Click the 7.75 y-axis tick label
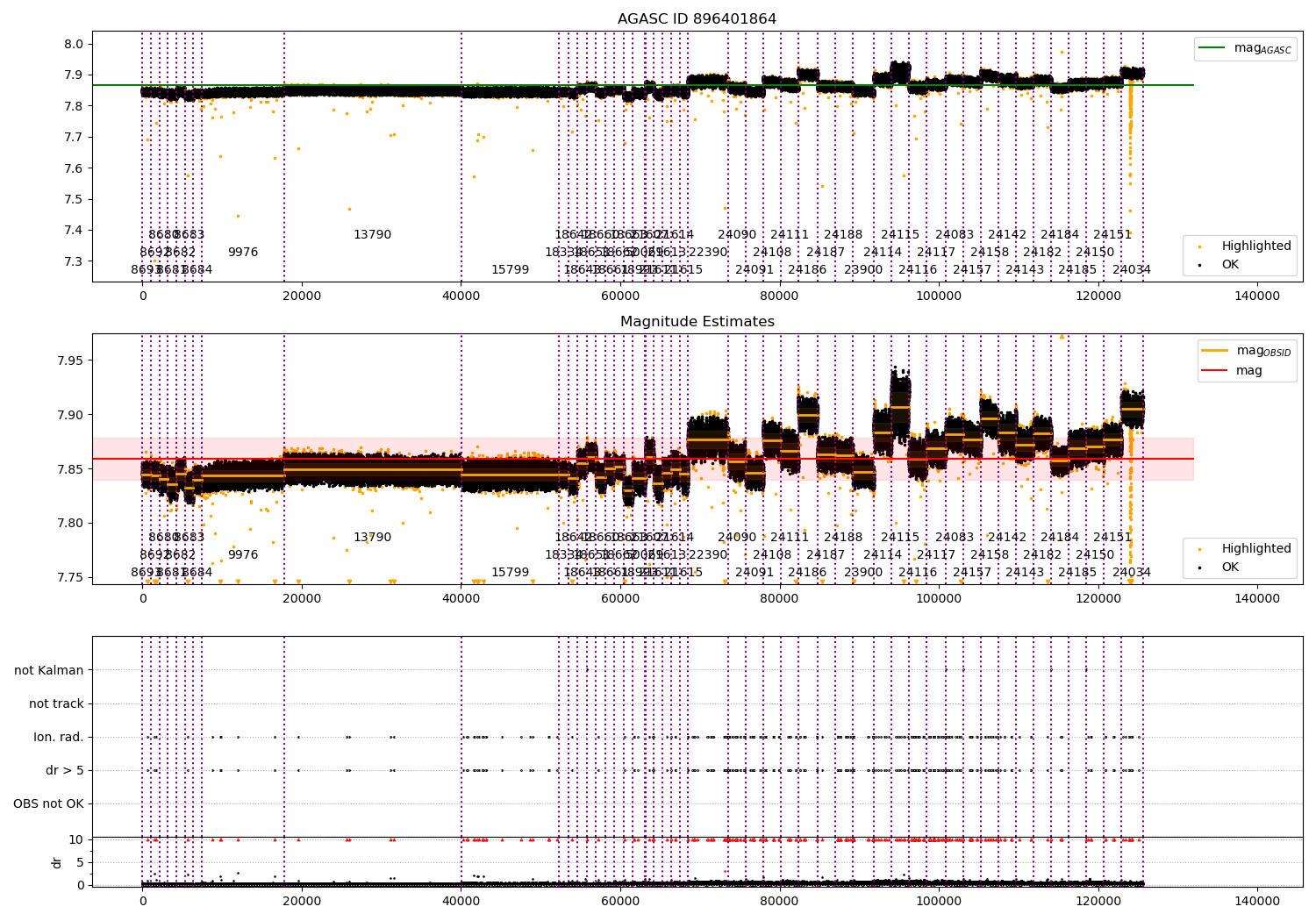 [70, 577]
